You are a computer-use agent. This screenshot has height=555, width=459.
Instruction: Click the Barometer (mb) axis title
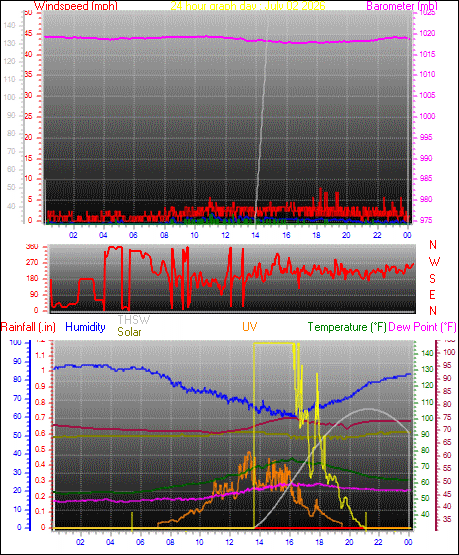point(402,6)
